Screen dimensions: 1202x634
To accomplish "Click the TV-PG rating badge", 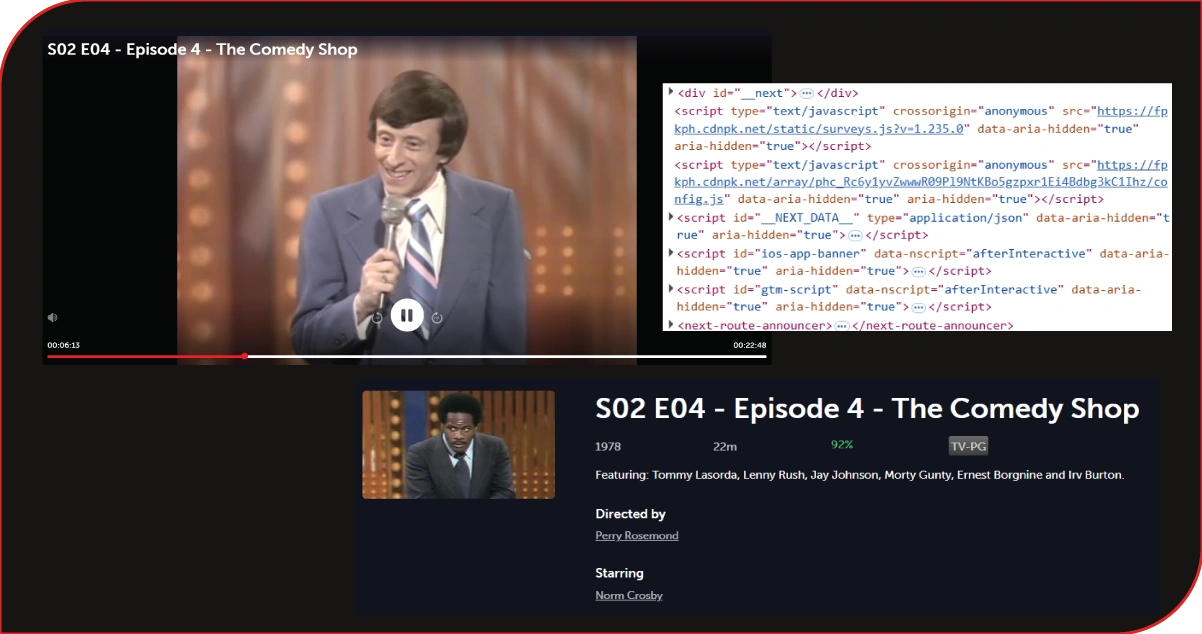I will pos(968,446).
